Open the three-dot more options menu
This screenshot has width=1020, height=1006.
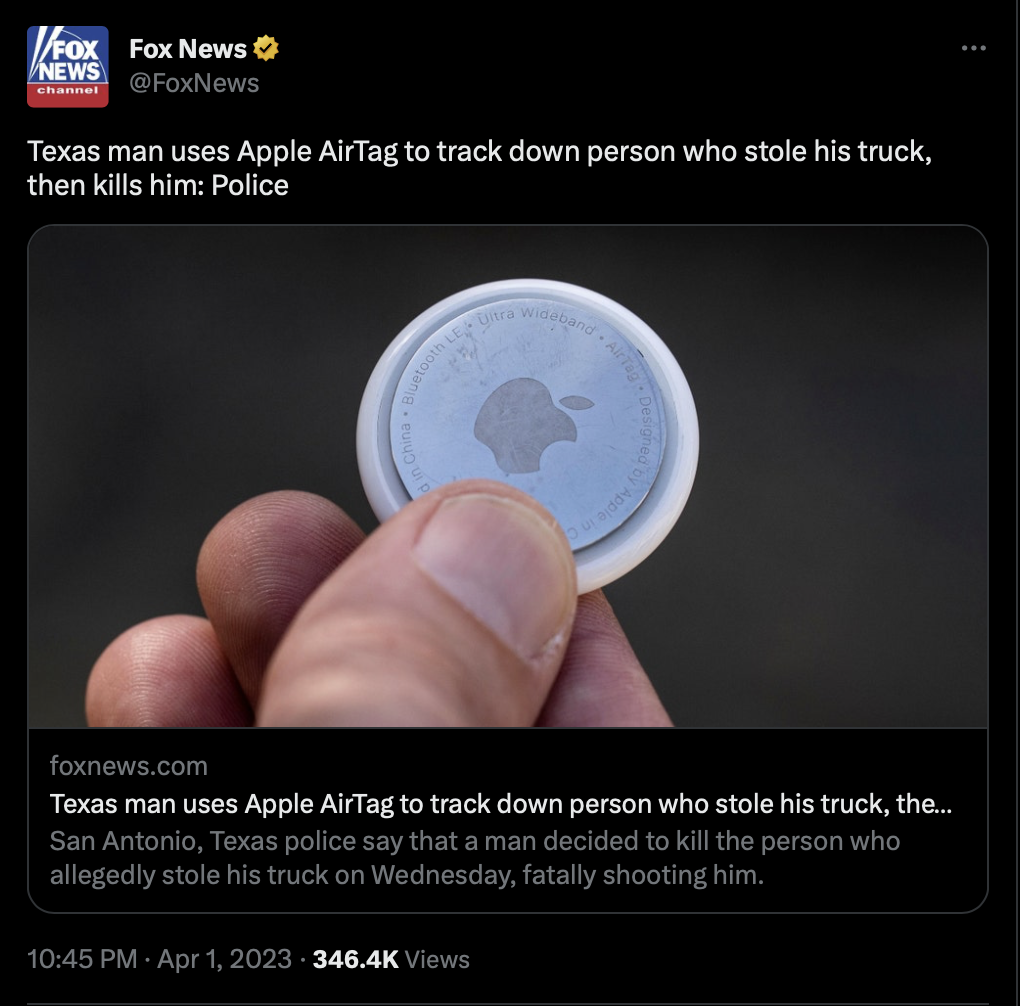pyautogui.click(x=973, y=48)
